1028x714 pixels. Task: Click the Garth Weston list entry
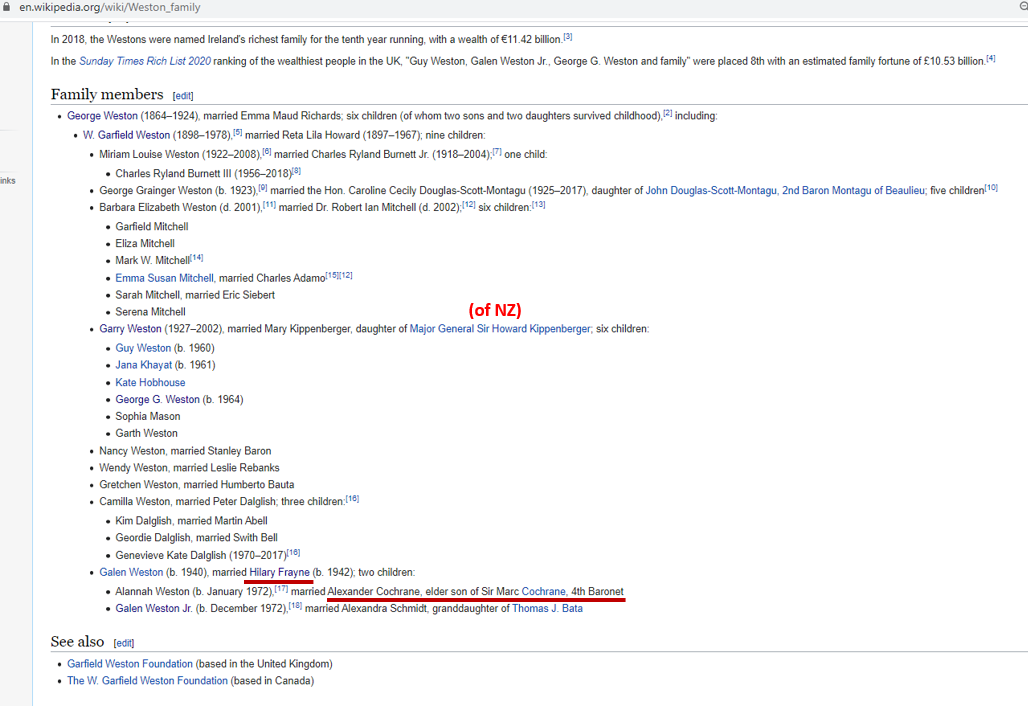click(x=147, y=433)
